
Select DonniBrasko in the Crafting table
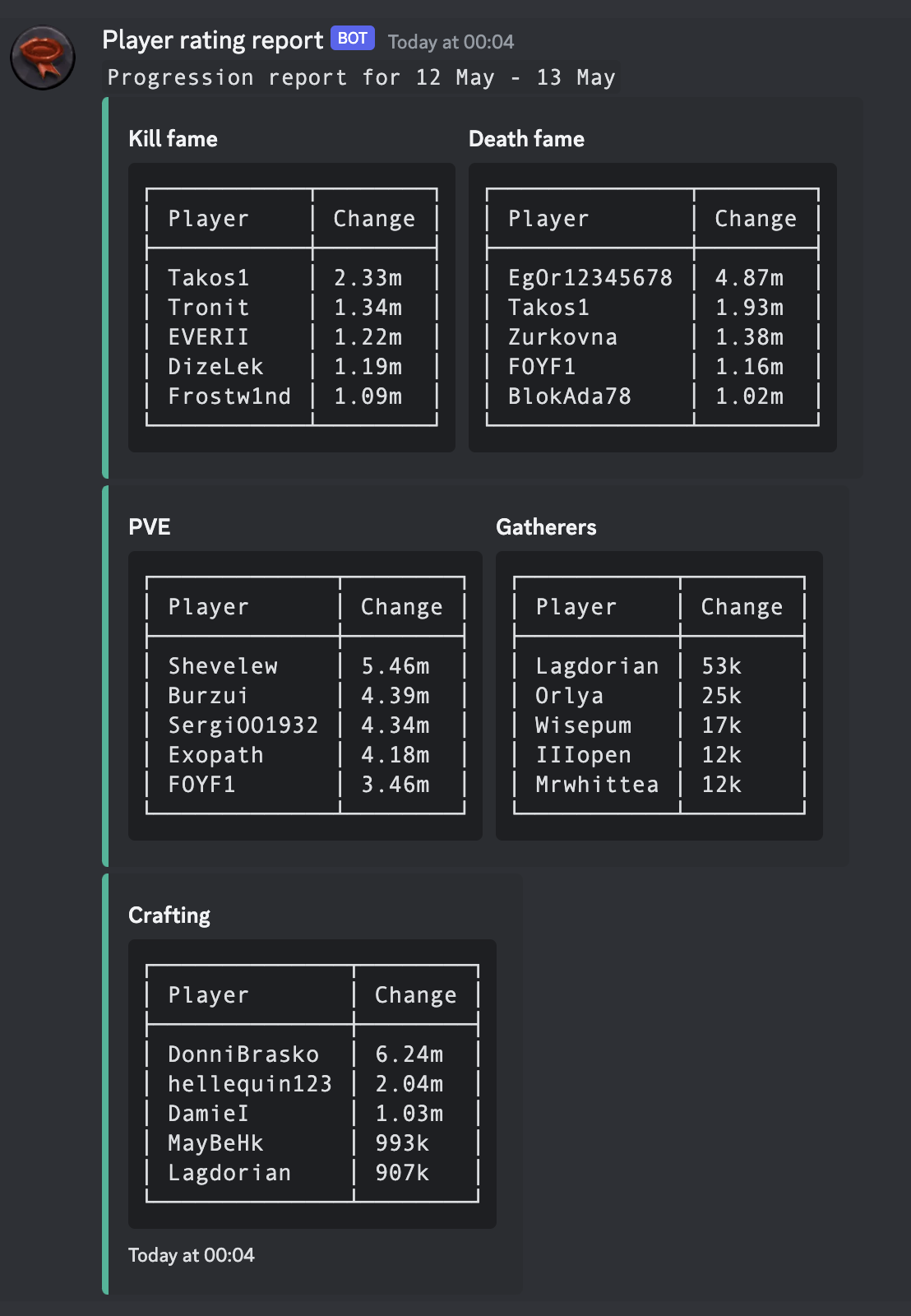click(x=243, y=1054)
